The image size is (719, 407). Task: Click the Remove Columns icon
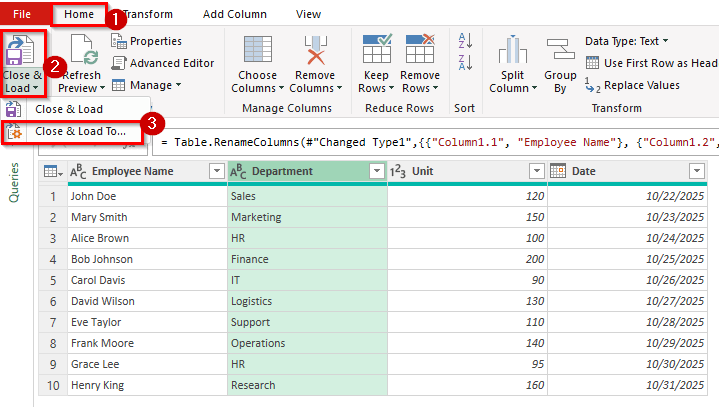pos(315,50)
